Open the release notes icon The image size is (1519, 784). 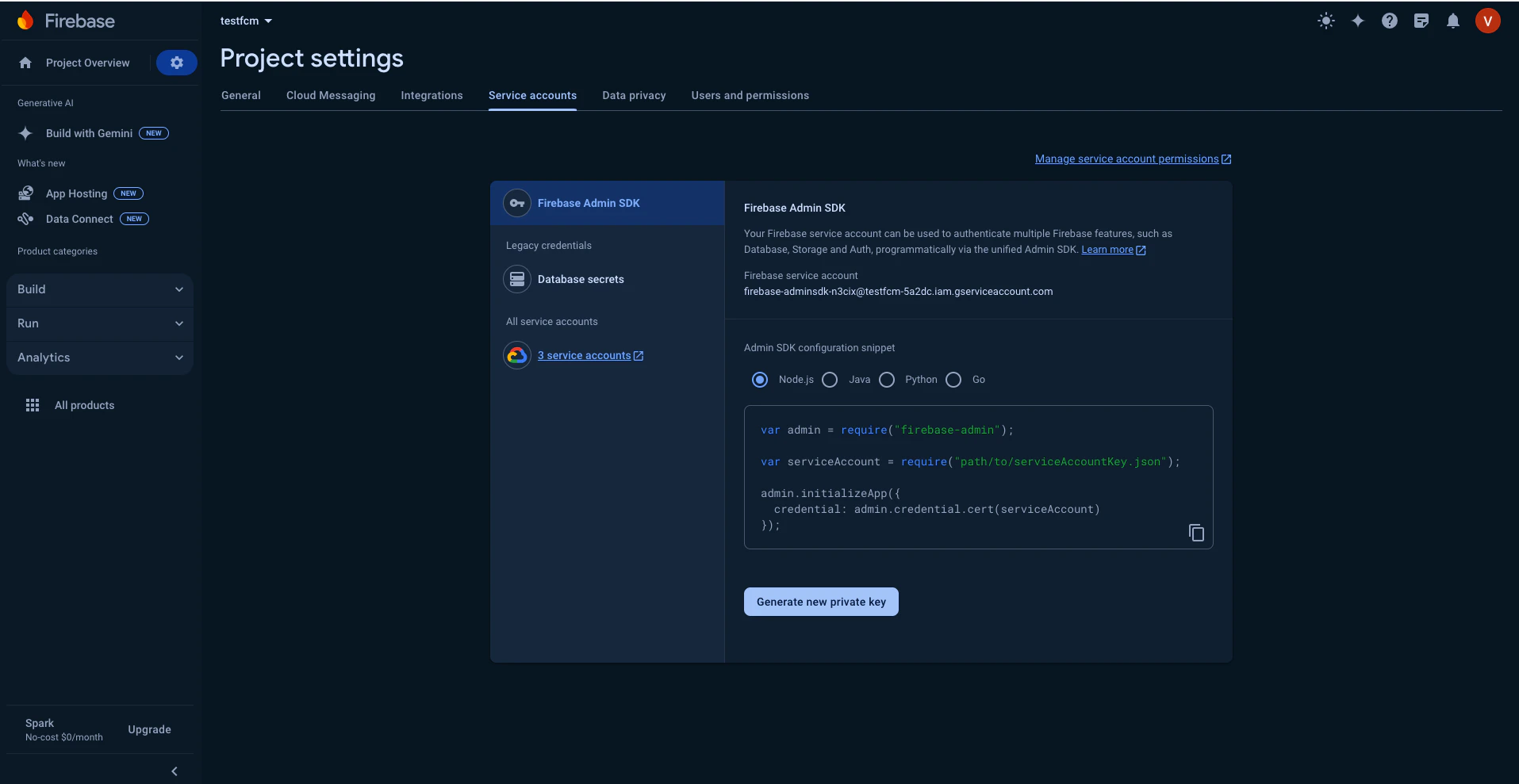[x=1421, y=21]
